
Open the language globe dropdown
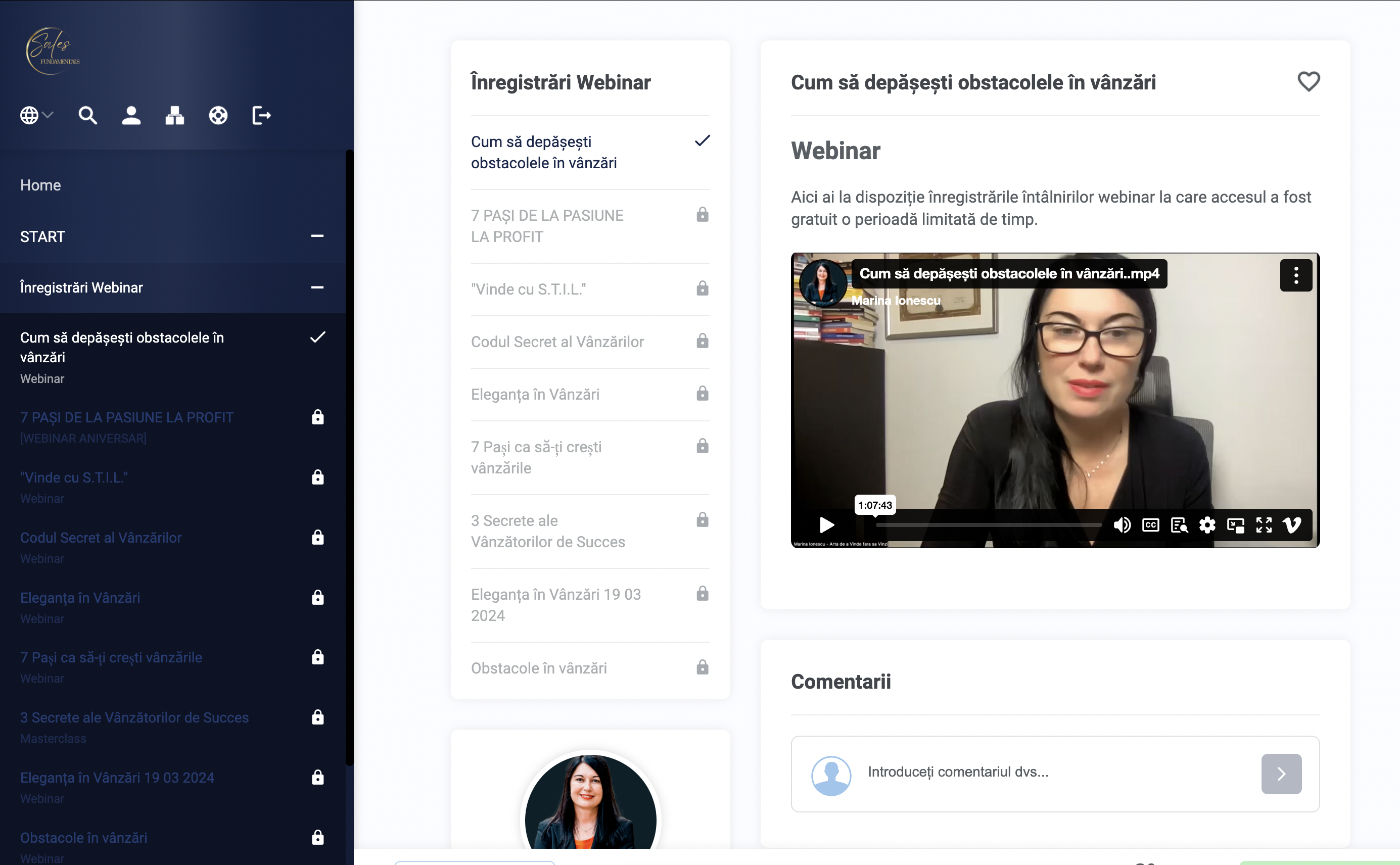(35, 116)
